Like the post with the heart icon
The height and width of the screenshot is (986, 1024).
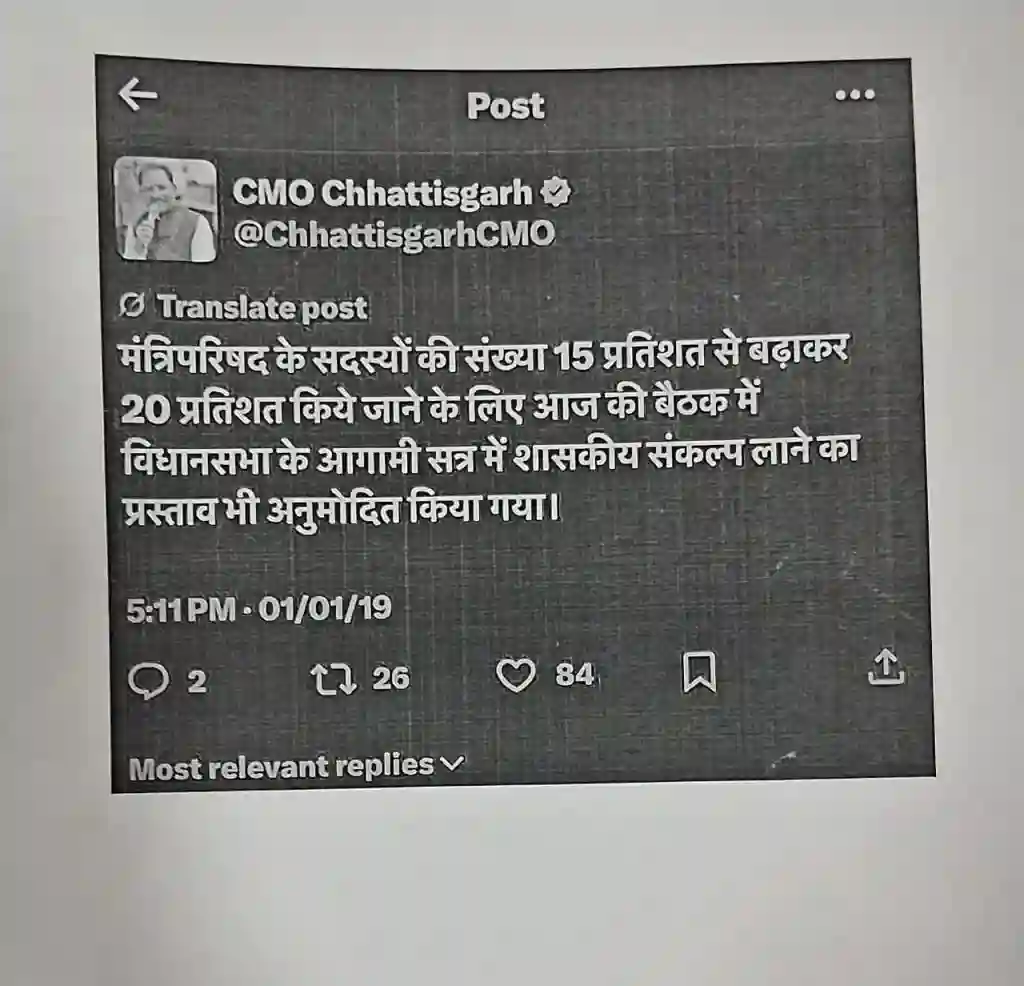[x=516, y=675]
